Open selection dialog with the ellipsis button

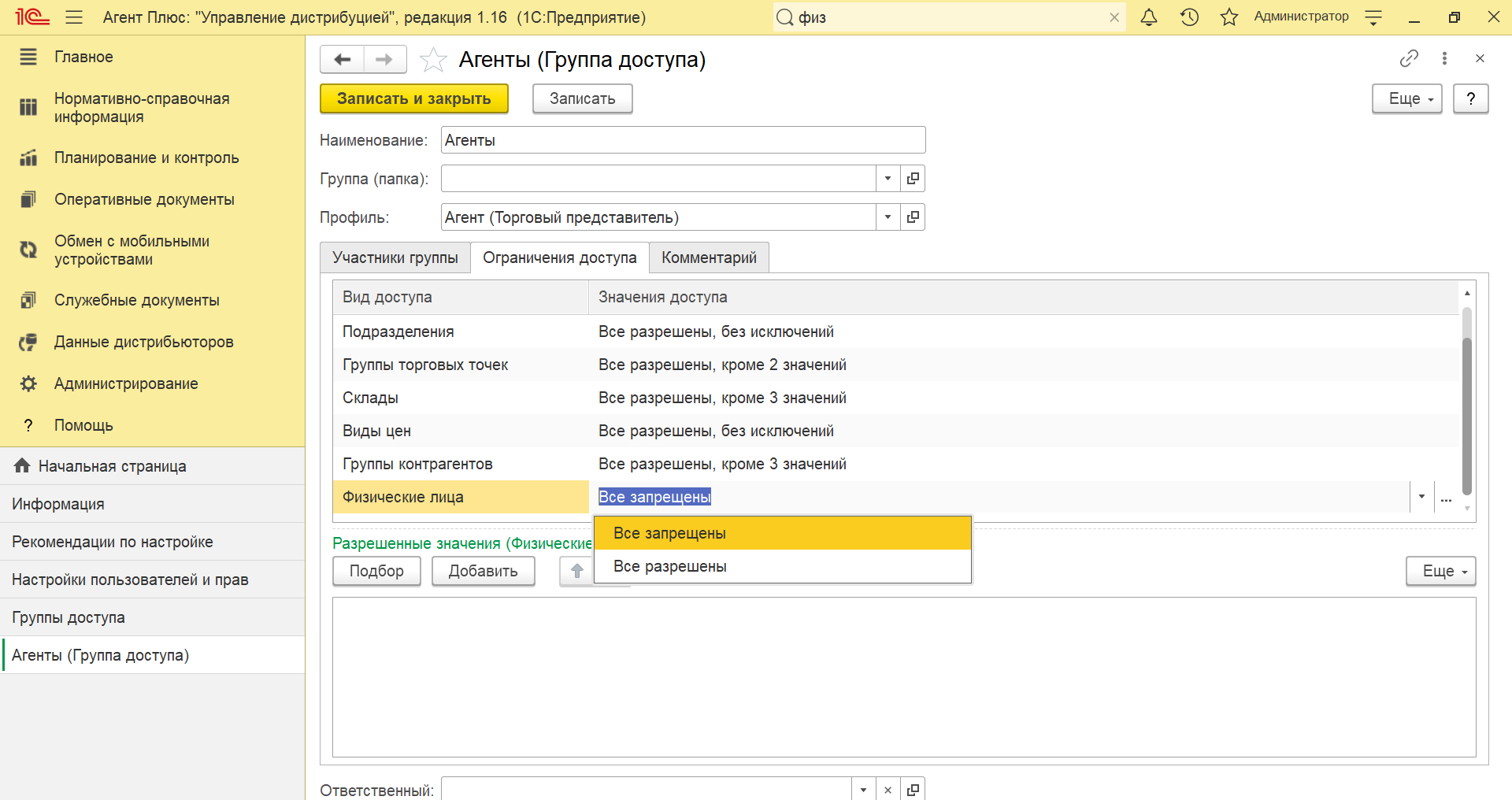coord(1446,497)
